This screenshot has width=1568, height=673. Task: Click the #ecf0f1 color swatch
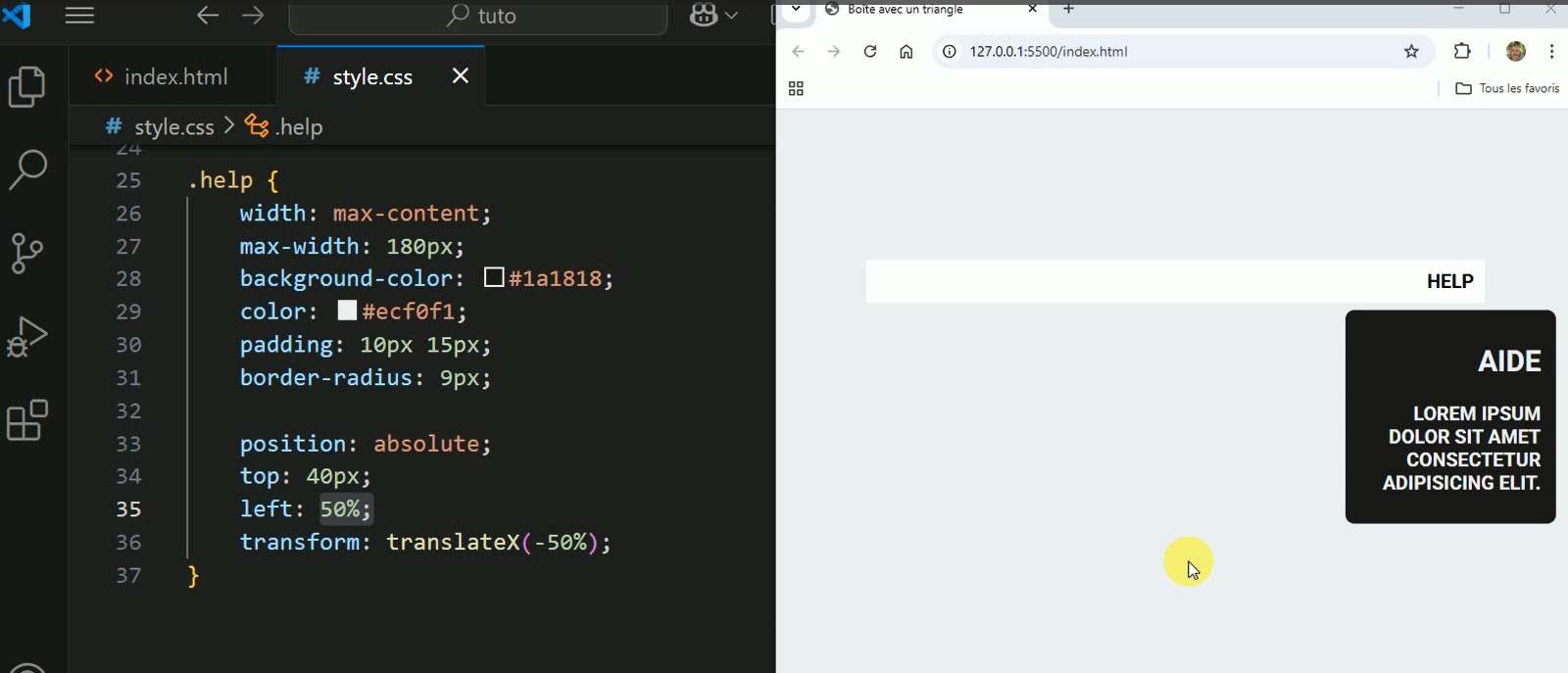click(347, 311)
